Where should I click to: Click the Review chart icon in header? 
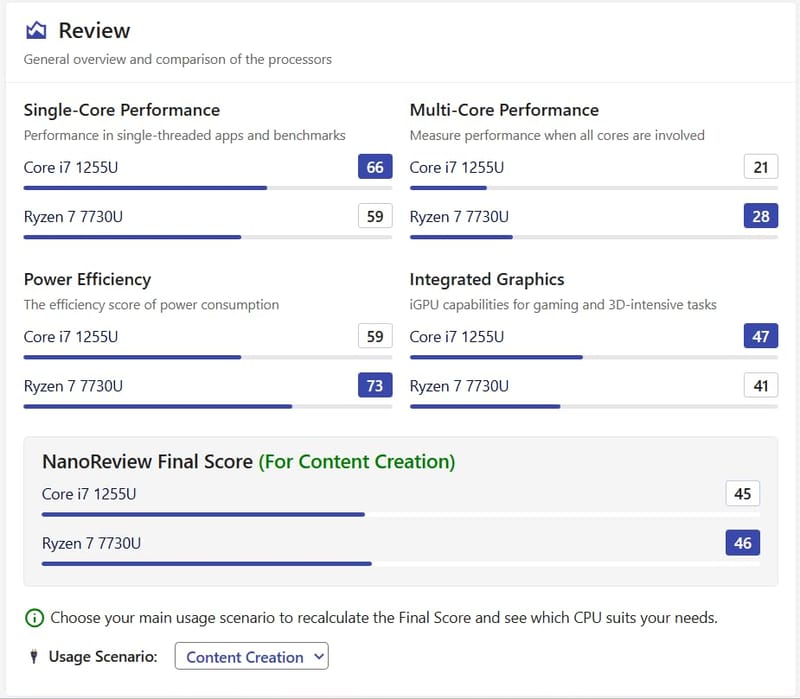click(x=36, y=31)
